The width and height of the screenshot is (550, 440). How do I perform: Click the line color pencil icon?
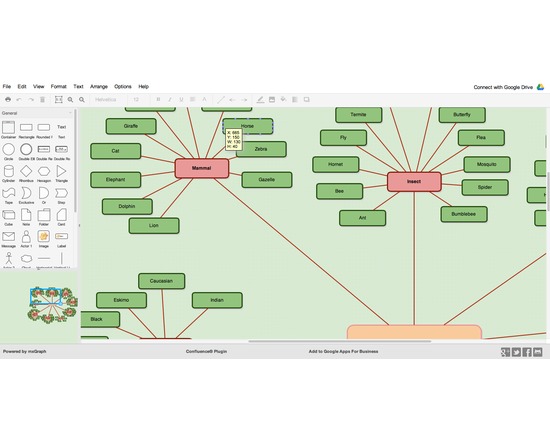click(x=260, y=100)
